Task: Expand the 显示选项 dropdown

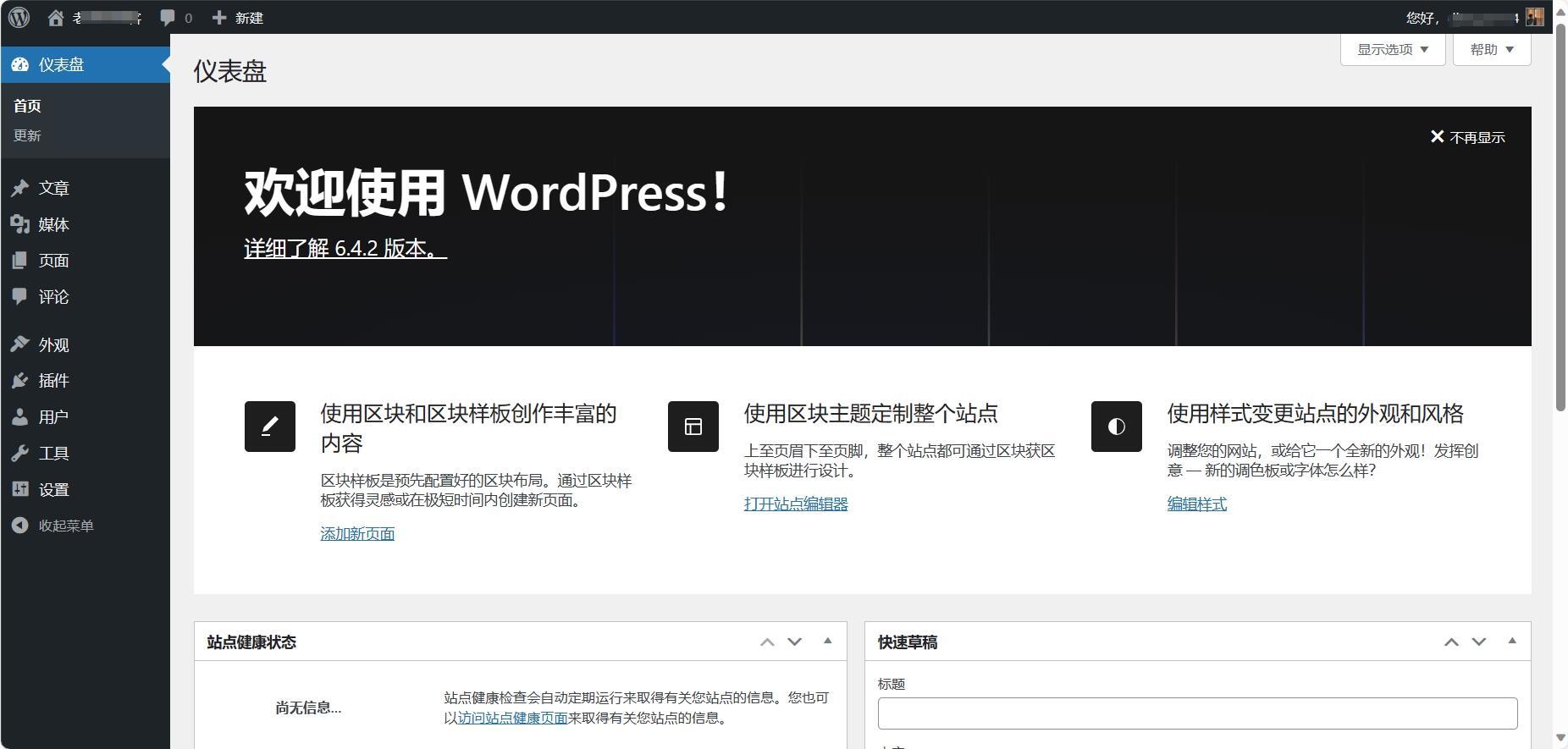Action: (x=1393, y=49)
